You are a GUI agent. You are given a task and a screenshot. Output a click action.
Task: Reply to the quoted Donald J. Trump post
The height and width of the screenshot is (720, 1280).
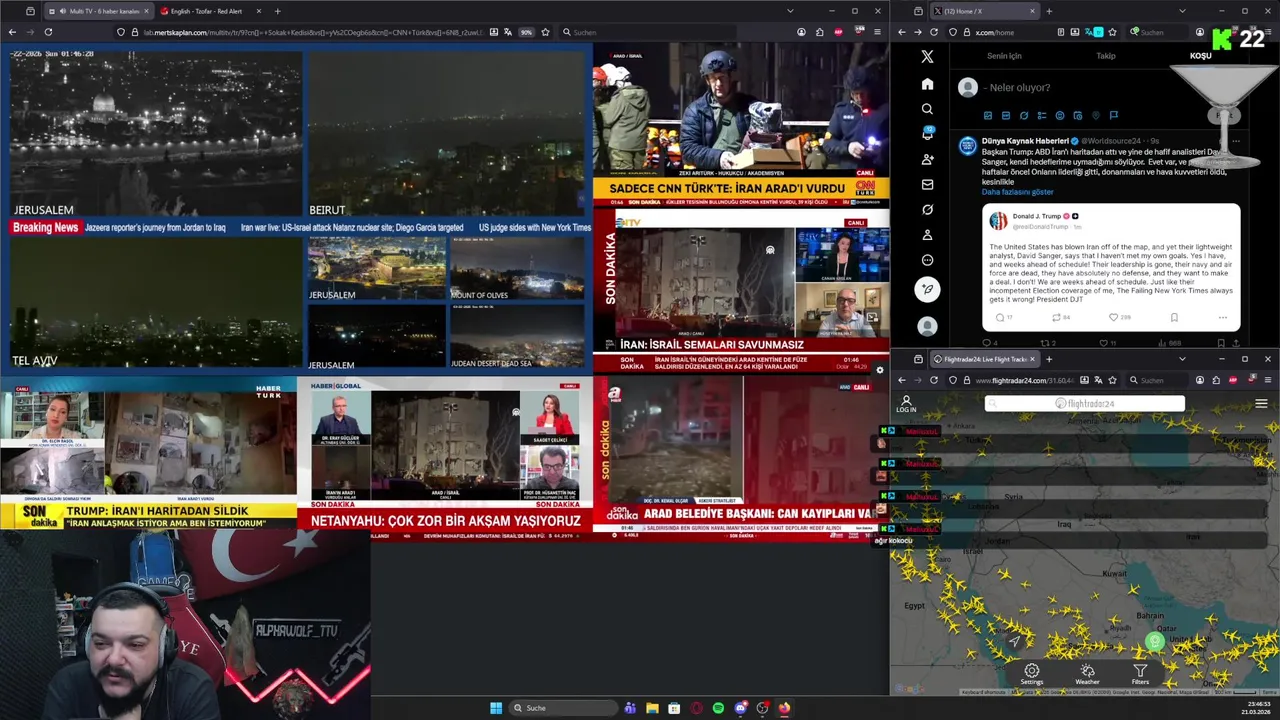(x=999, y=317)
